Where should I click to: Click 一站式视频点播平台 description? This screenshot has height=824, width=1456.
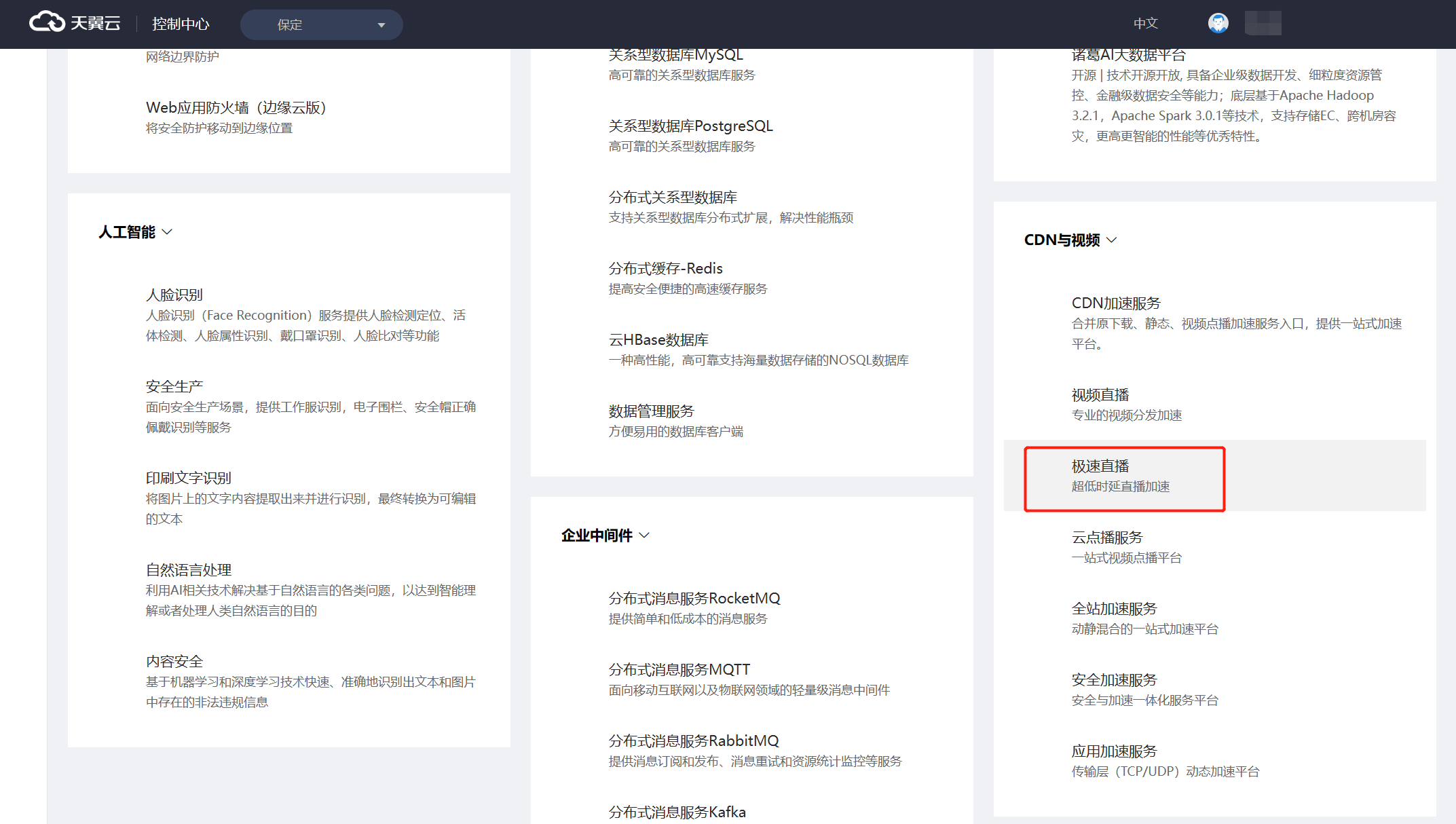(1127, 558)
